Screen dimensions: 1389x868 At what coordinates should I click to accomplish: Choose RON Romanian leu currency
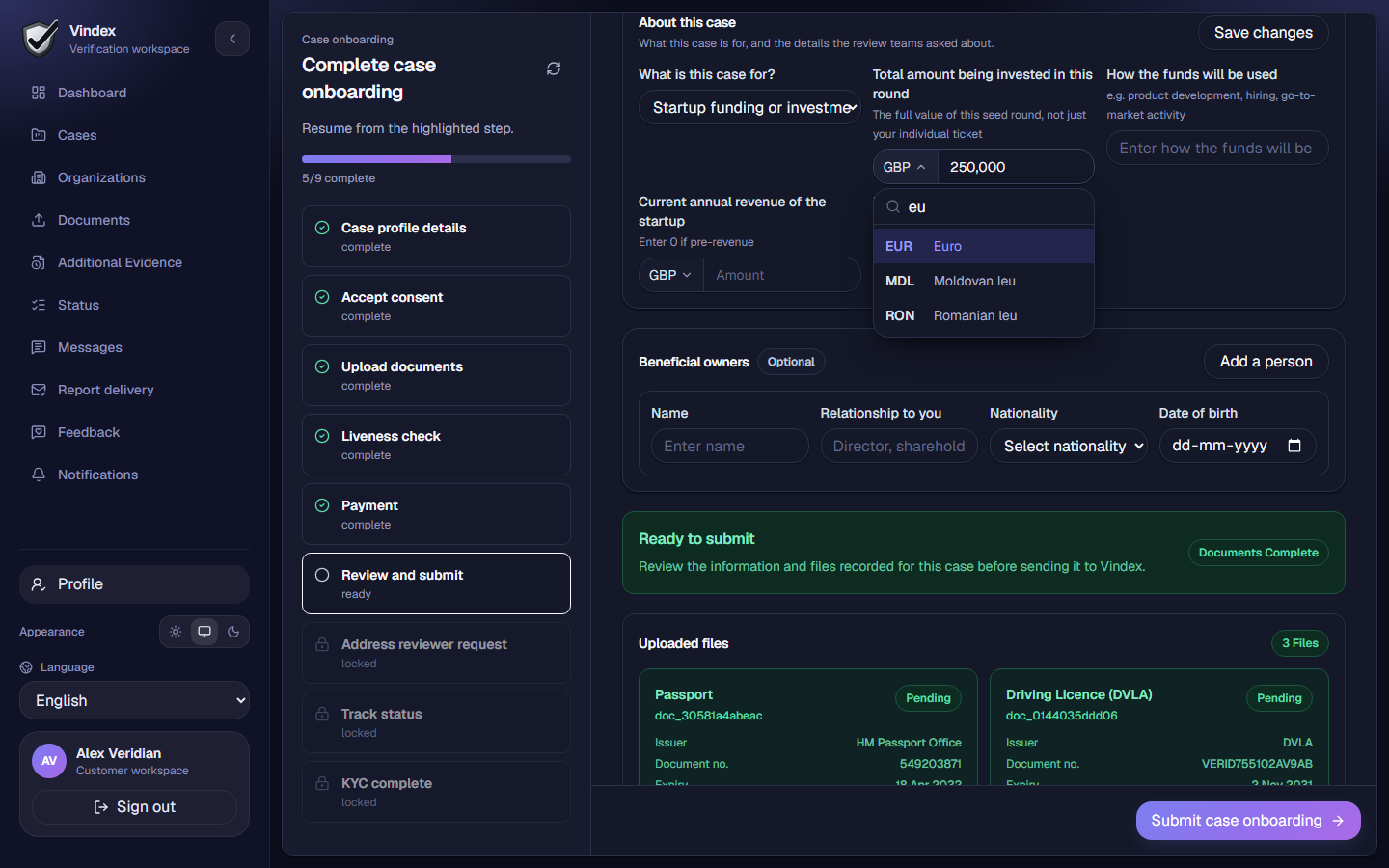tap(984, 315)
